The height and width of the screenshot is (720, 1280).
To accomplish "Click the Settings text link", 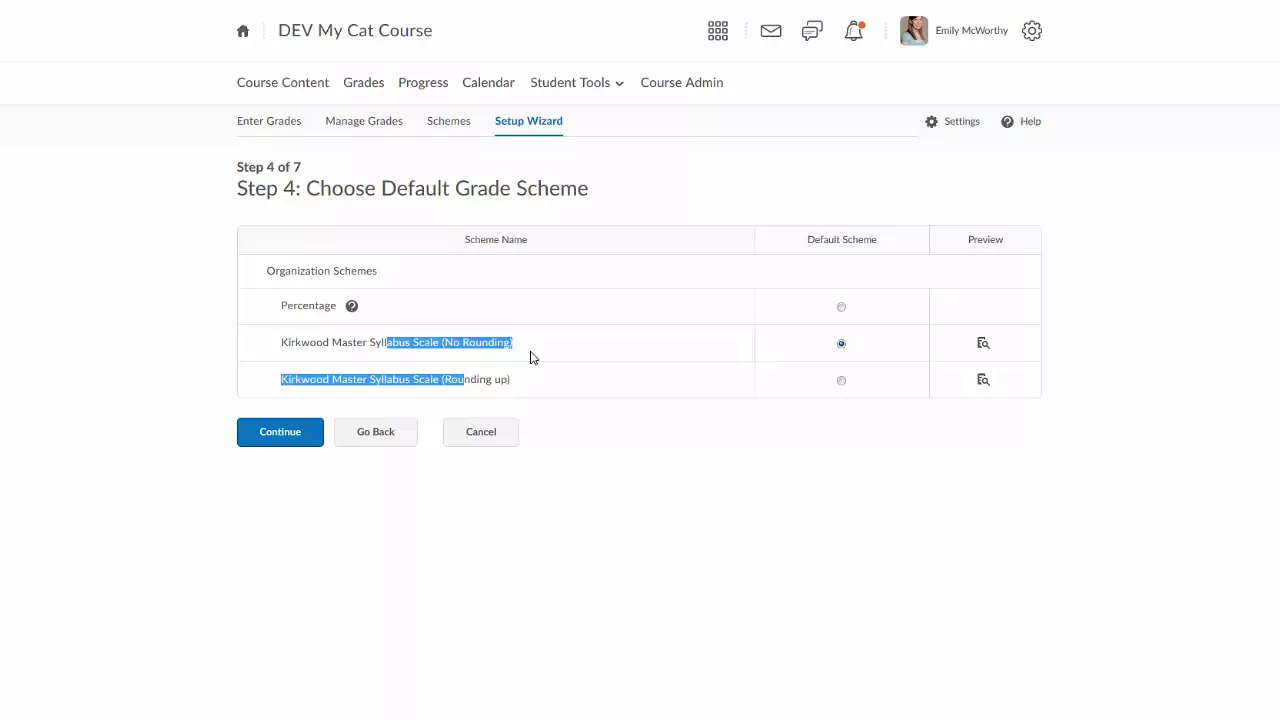I will 962,122.
